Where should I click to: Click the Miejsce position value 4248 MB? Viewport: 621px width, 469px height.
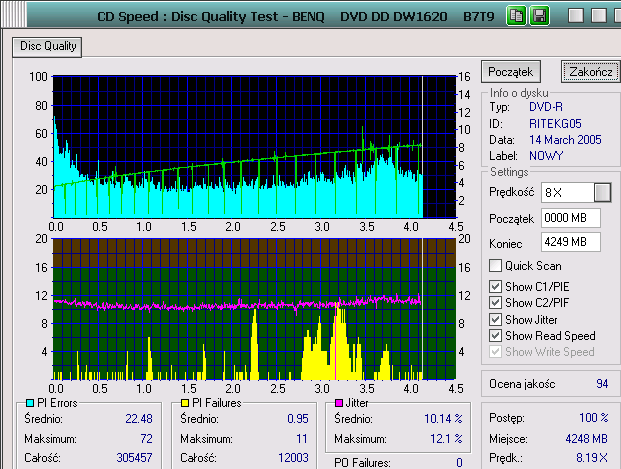(586, 439)
